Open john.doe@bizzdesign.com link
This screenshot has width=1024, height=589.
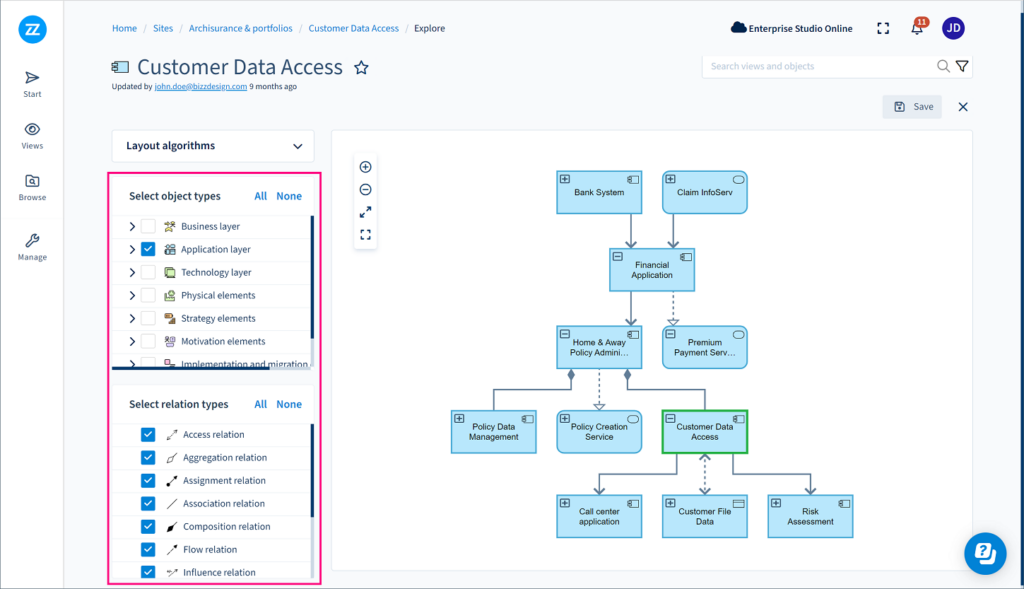(x=200, y=86)
